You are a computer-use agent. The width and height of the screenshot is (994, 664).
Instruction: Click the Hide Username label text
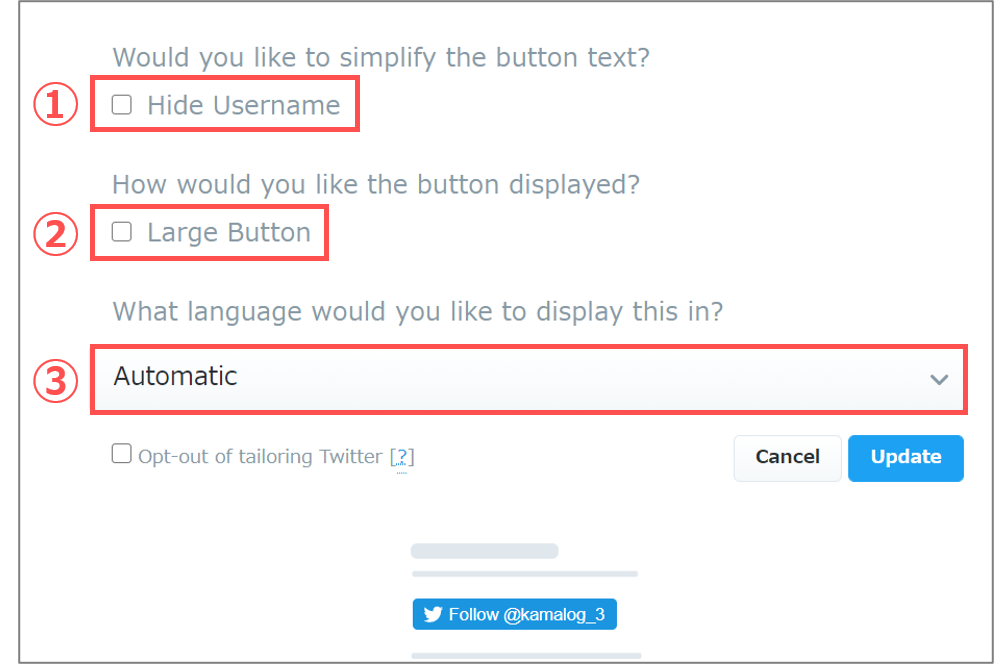(243, 105)
